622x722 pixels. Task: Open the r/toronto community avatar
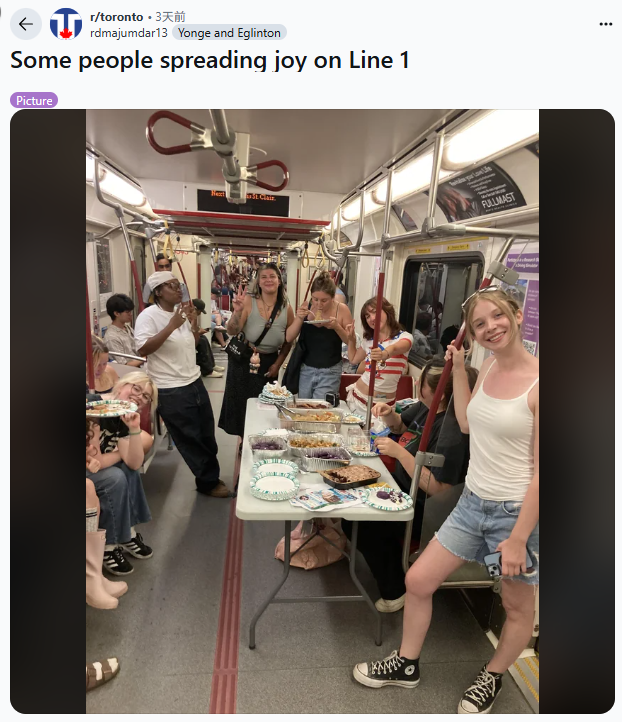[66, 24]
